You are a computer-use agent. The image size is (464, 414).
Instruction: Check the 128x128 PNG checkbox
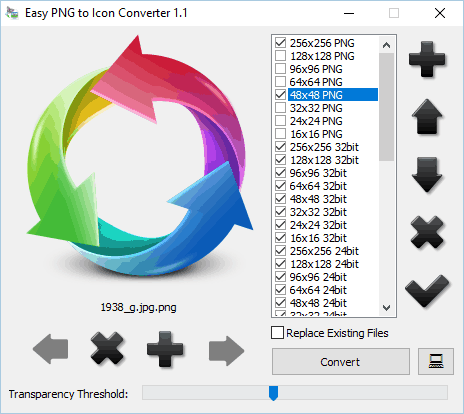281,56
